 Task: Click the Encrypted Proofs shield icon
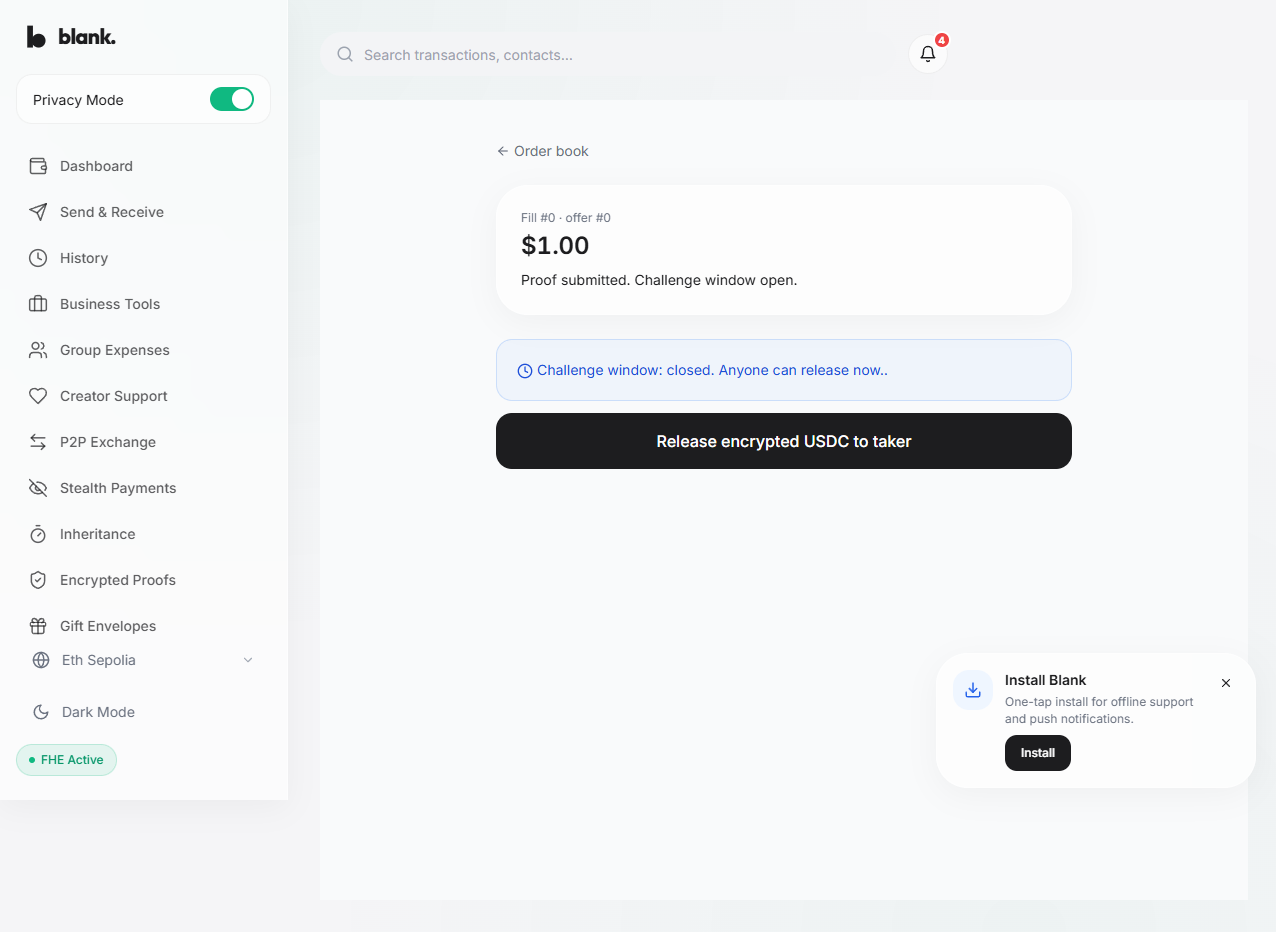(x=38, y=580)
